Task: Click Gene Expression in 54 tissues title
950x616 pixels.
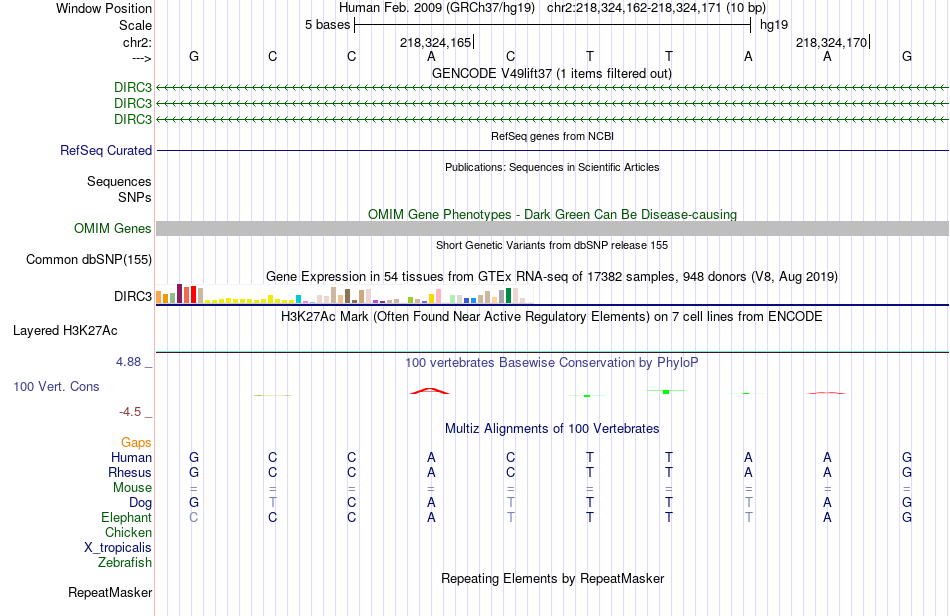Action: pyautogui.click(x=552, y=277)
